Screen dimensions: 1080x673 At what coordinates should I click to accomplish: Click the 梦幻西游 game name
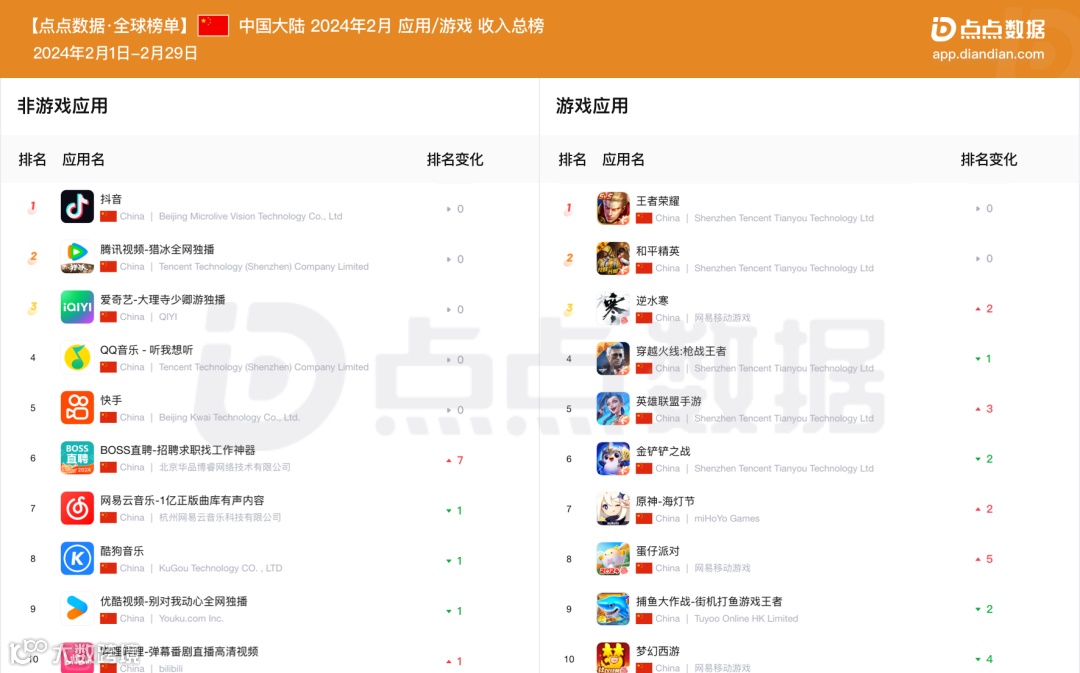click(x=658, y=651)
